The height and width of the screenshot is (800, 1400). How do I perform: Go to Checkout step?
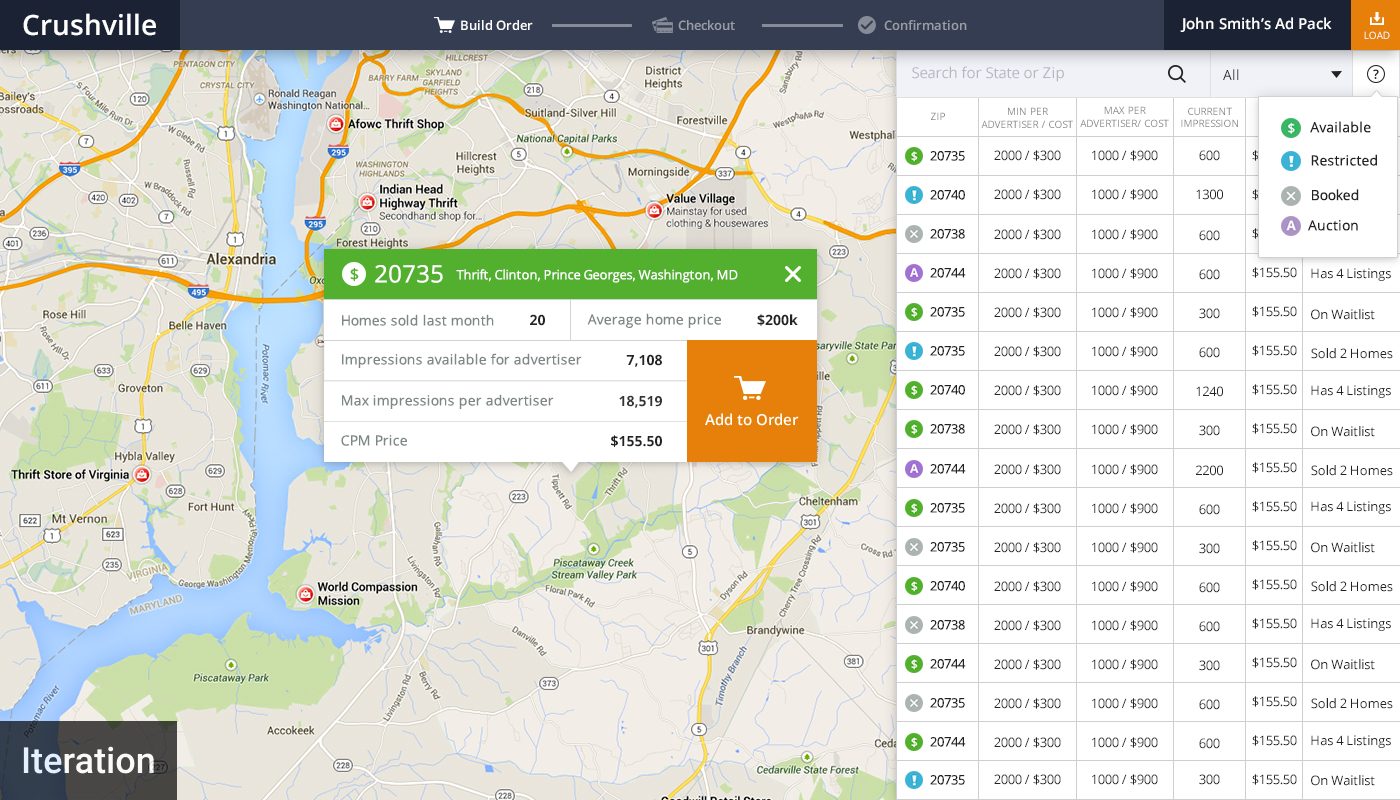694,25
